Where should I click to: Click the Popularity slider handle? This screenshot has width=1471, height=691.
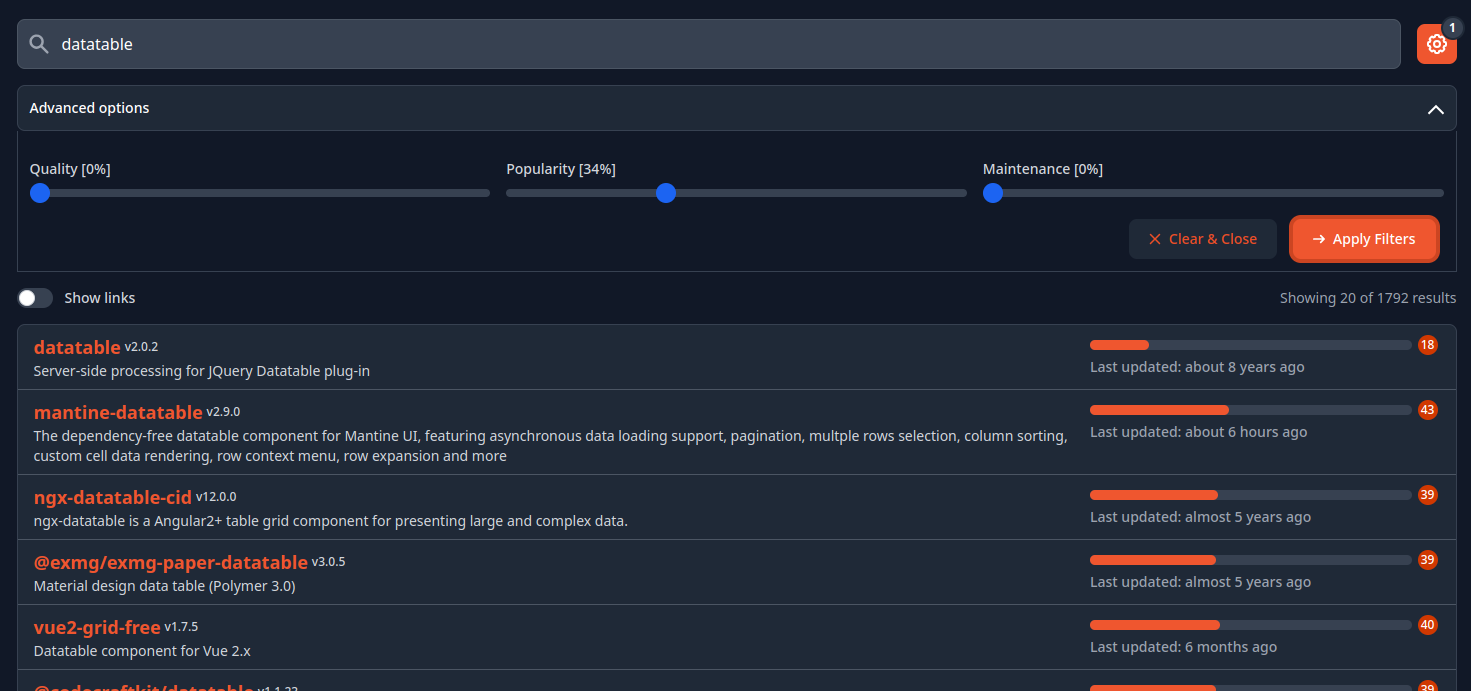(666, 193)
